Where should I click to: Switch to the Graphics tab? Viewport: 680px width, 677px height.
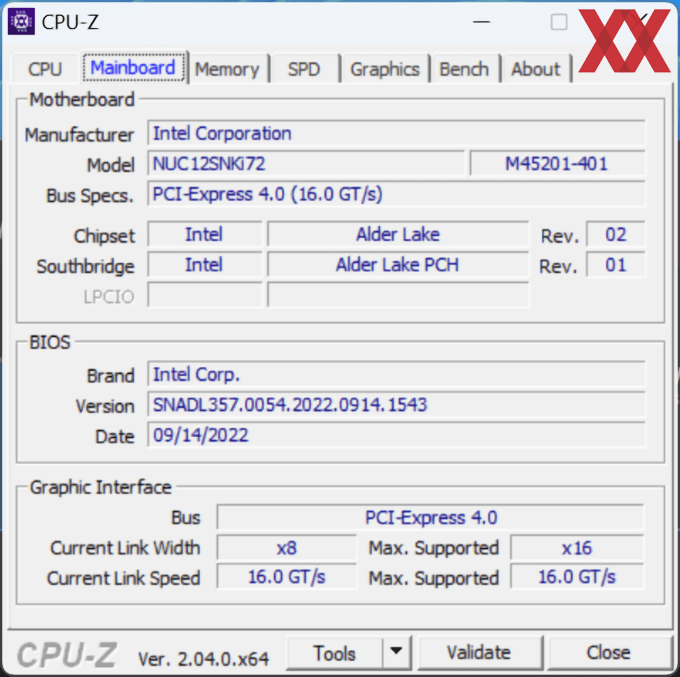385,69
